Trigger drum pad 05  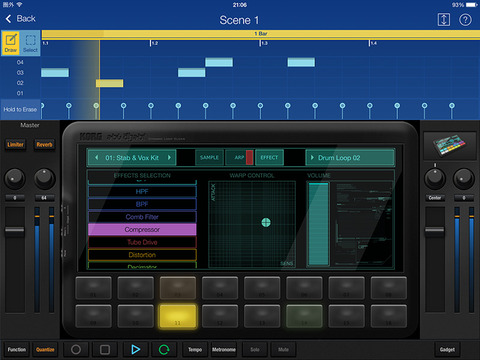[x=262, y=288]
